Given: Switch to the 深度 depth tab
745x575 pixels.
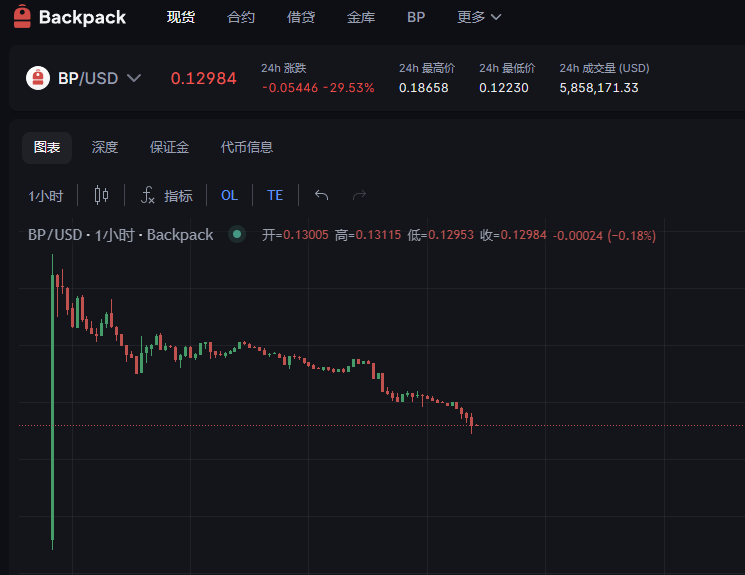Looking at the screenshot, I should pyautogui.click(x=105, y=147).
